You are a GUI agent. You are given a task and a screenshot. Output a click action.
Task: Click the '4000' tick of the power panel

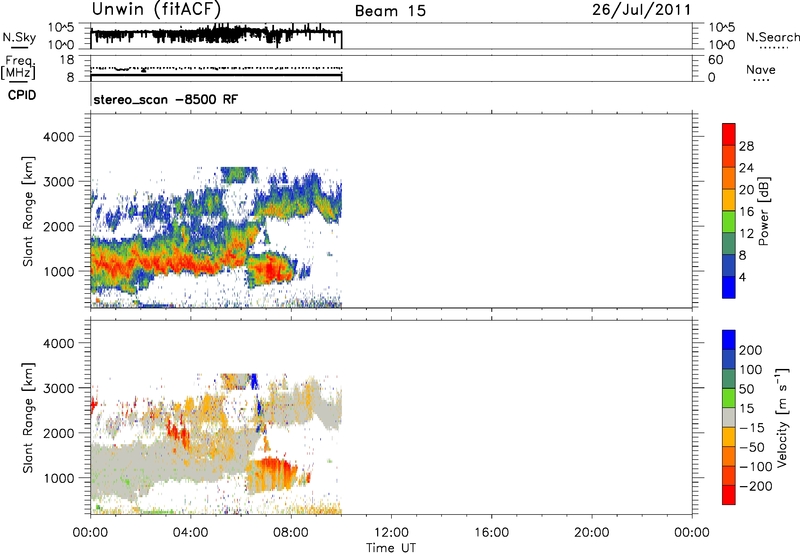pos(59,137)
